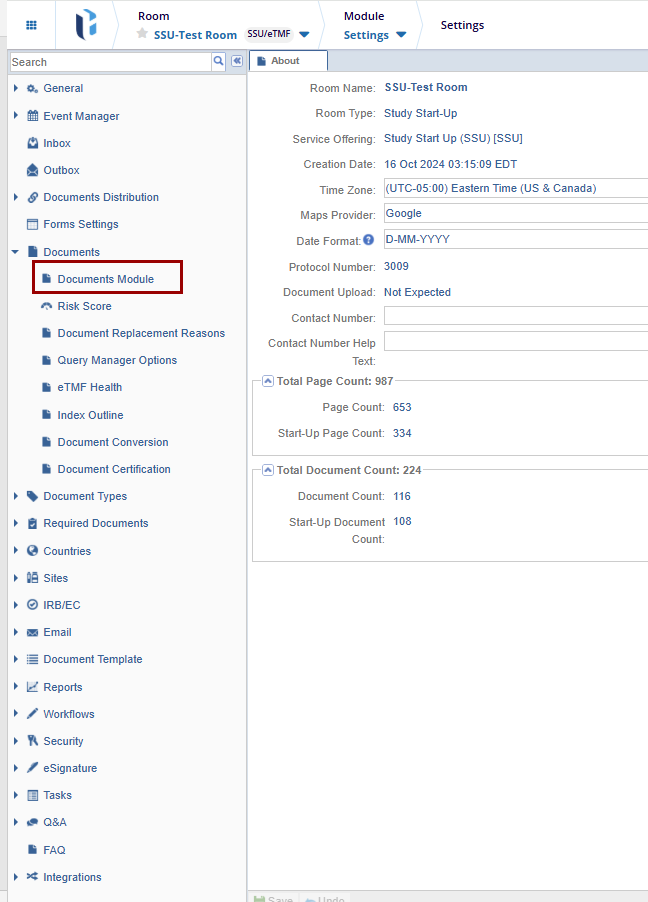Open the Module Settings dropdown
Image resolution: width=648 pixels, height=902 pixels.
point(375,35)
